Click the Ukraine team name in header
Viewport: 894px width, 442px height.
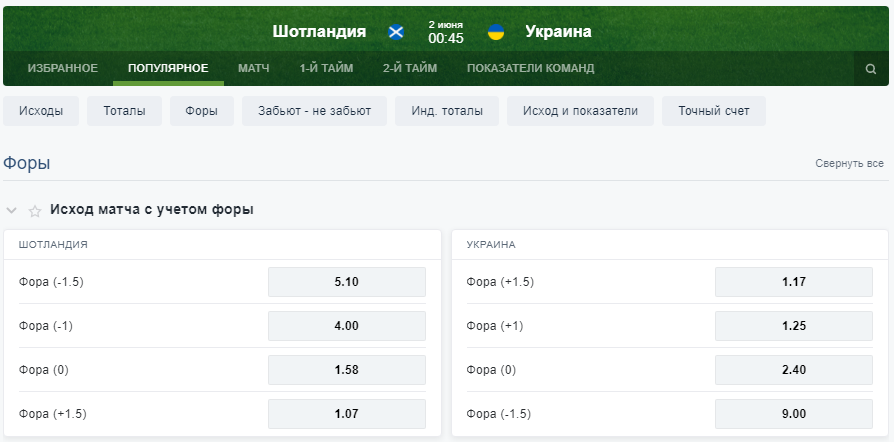tap(558, 32)
